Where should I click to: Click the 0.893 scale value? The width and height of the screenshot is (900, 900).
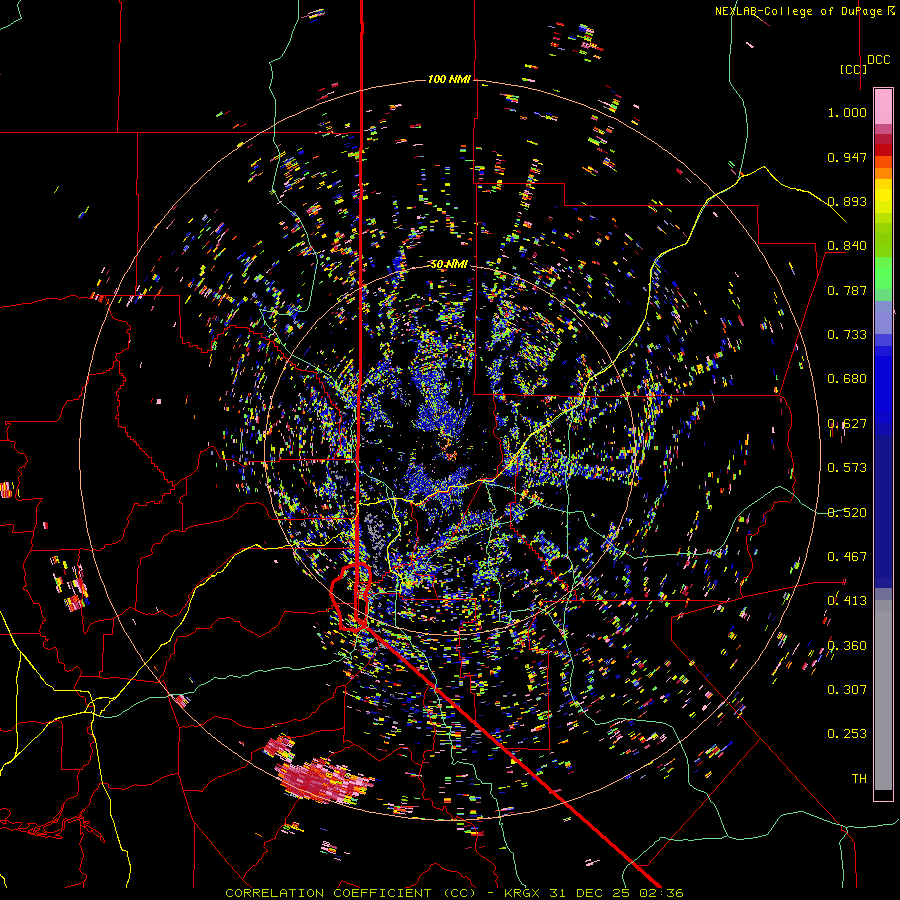(x=847, y=201)
